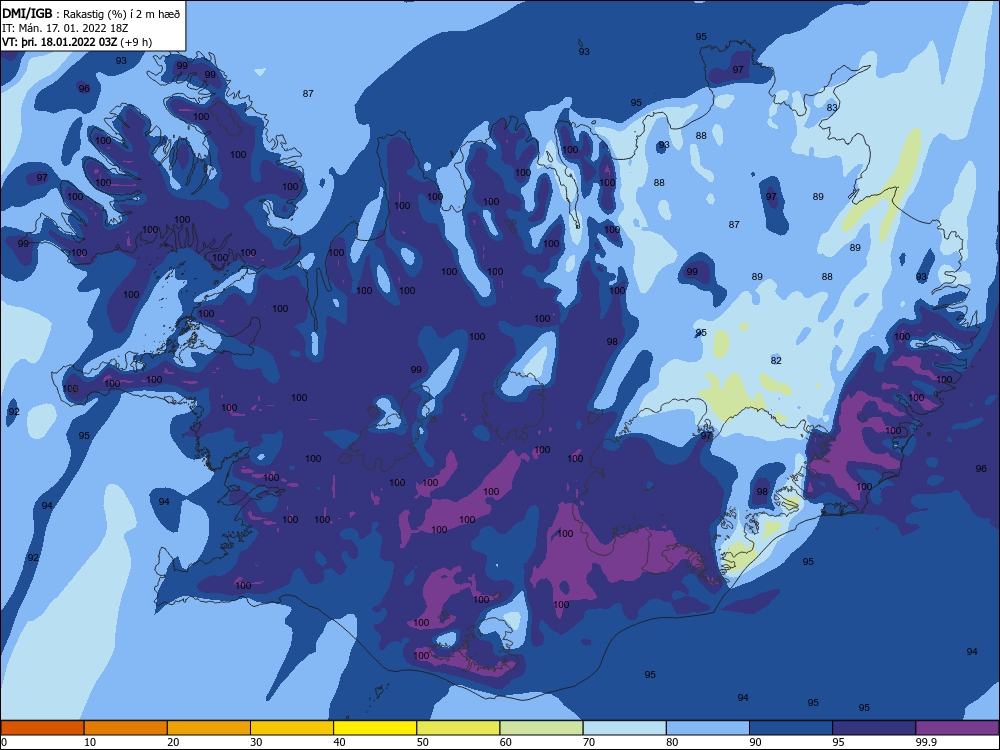Choose the 50–60 yellow-green legend swatch
1000x750 pixels.
[458, 728]
